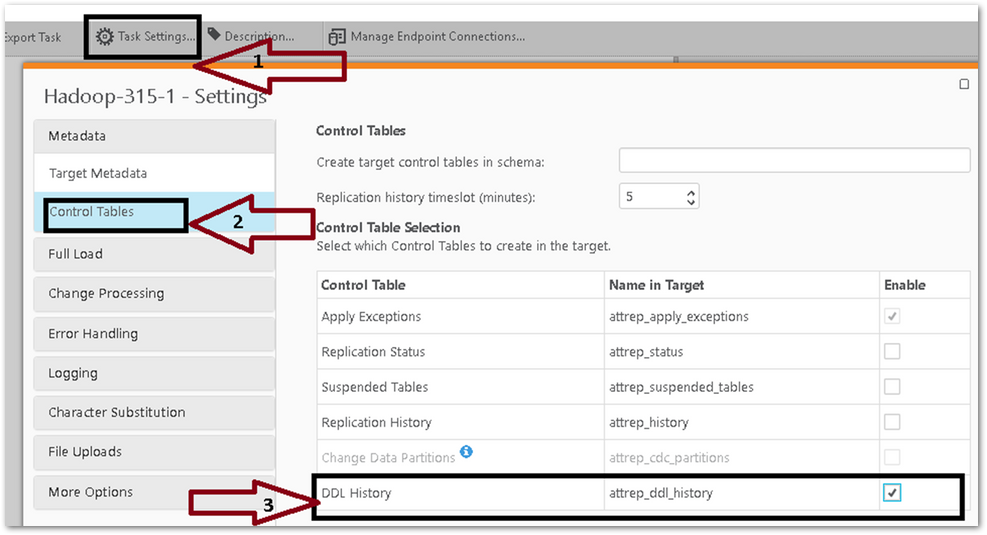This screenshot has width=987, height=535.
Task: Open the More Options section
Action: (154, 492)
